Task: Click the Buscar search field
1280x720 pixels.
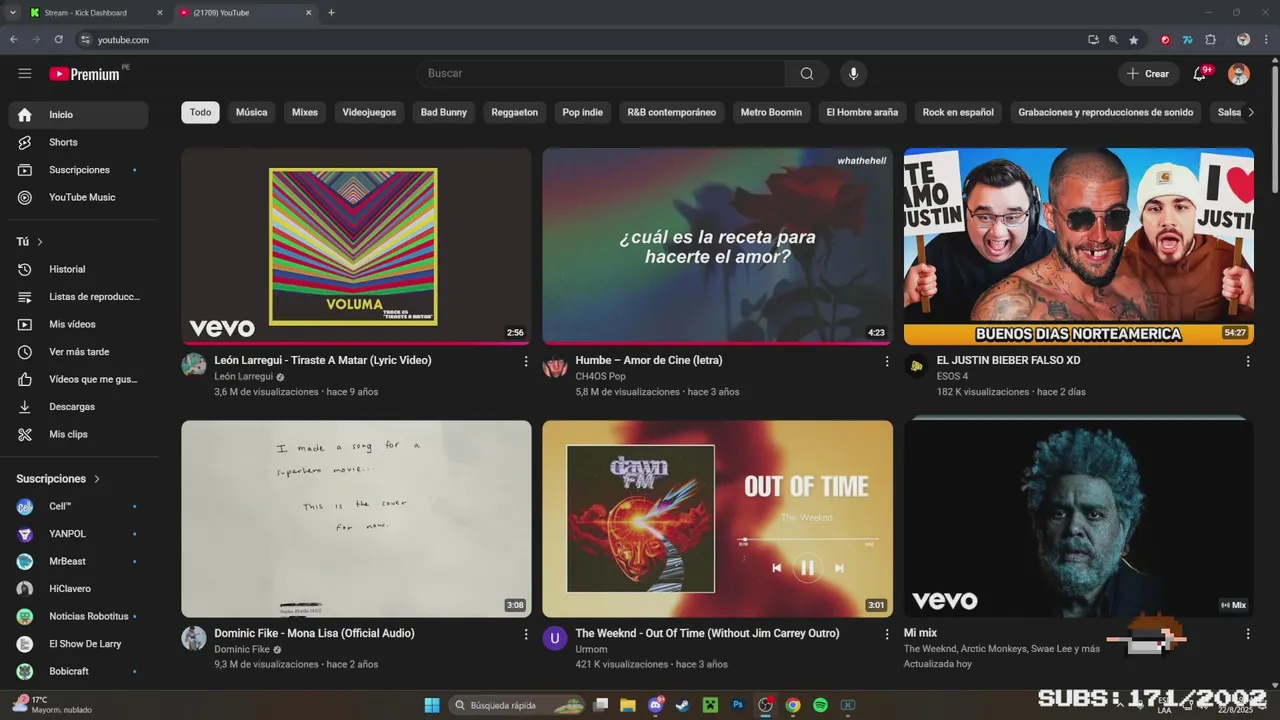Action: click(x=600, y=73)
